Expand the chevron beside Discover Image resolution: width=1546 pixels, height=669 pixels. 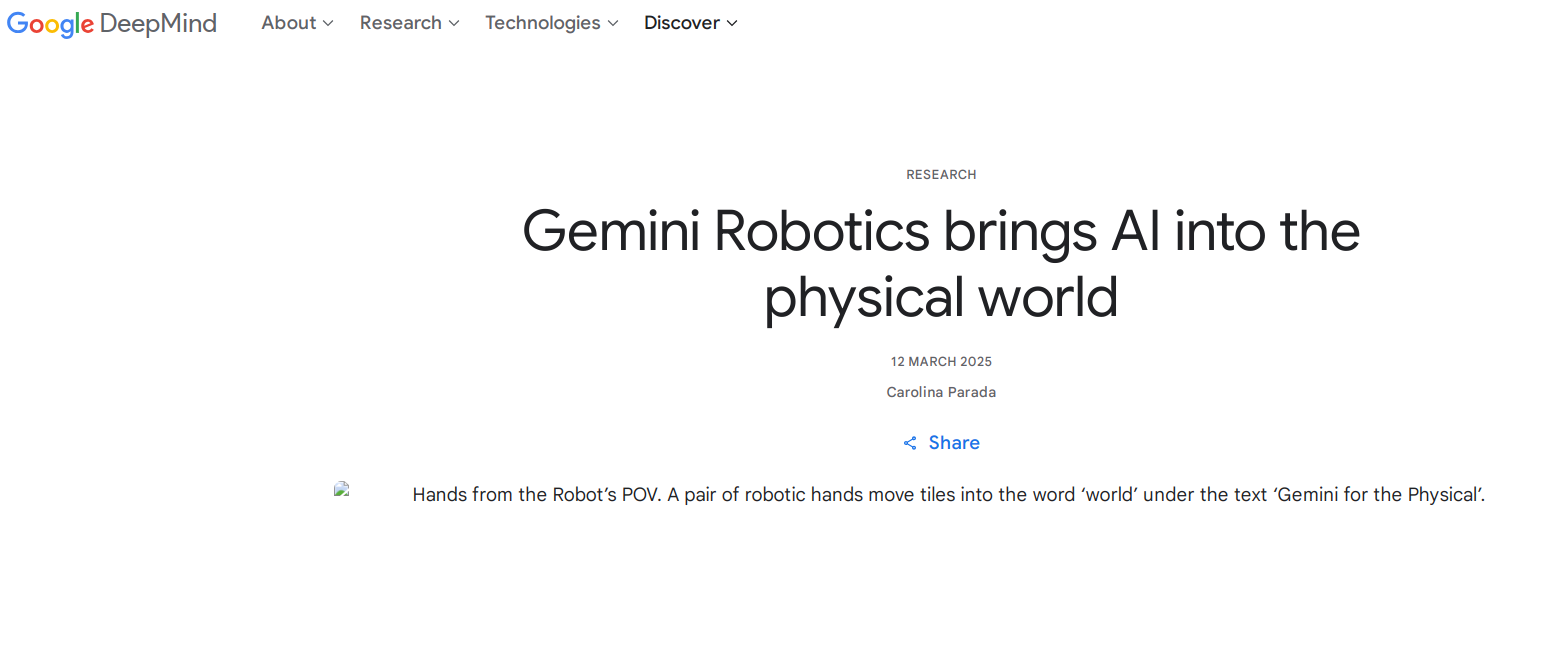(x=732, y=23)
